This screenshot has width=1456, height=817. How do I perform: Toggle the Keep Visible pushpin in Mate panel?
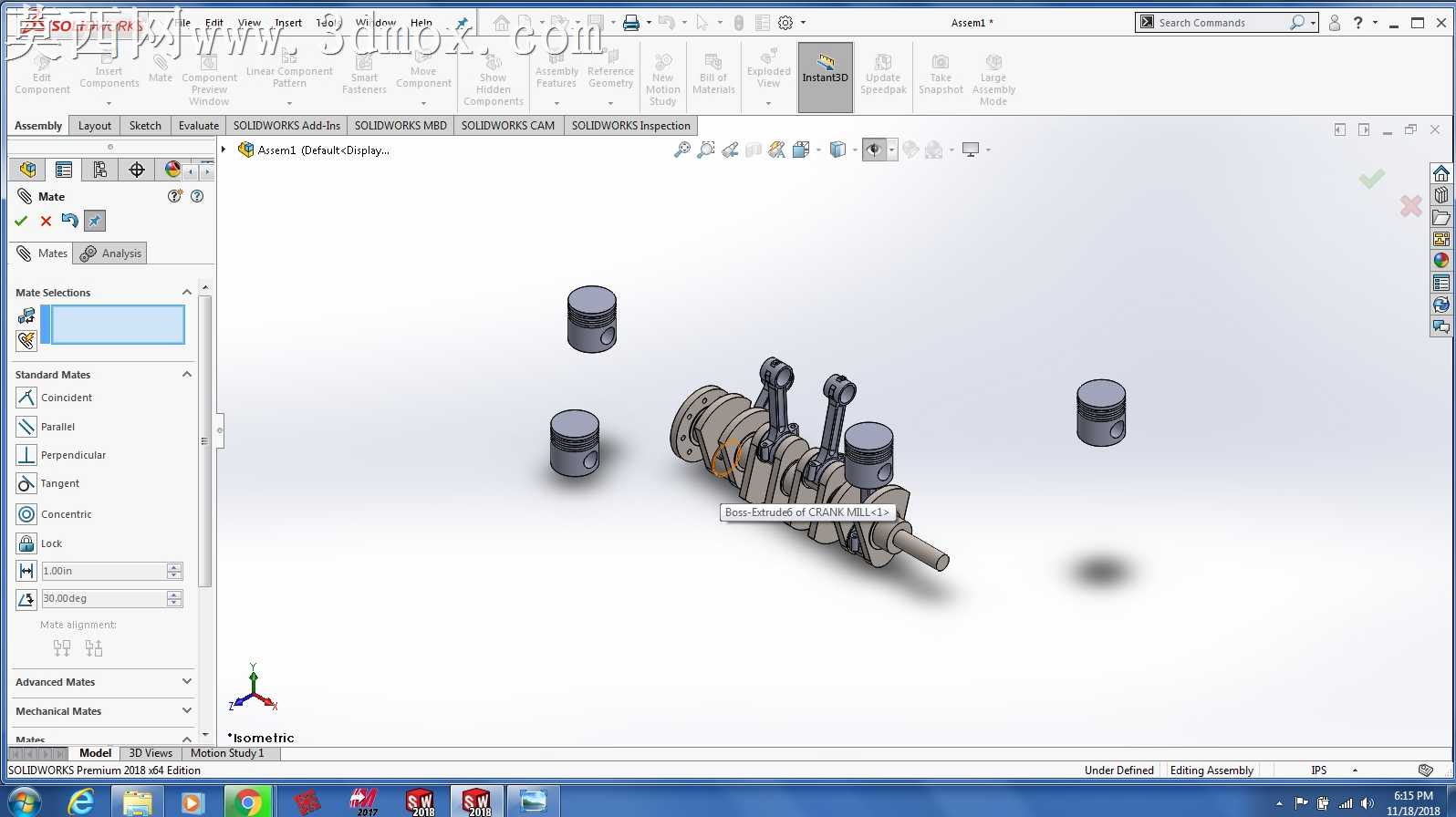tap(95, 221)
